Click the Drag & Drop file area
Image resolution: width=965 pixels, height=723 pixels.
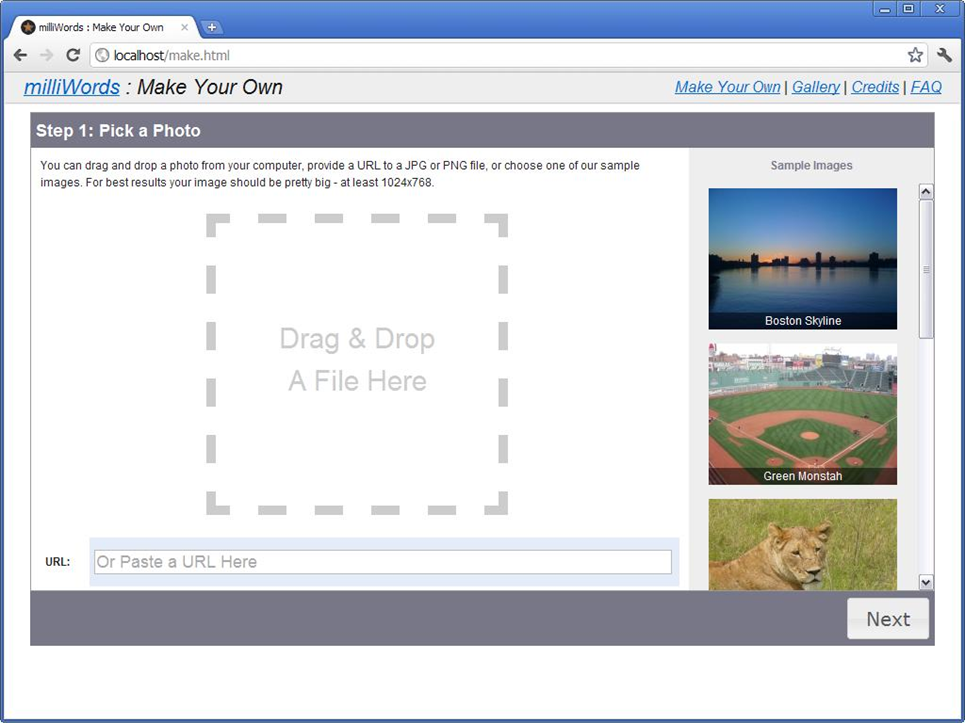coord(357,364)
